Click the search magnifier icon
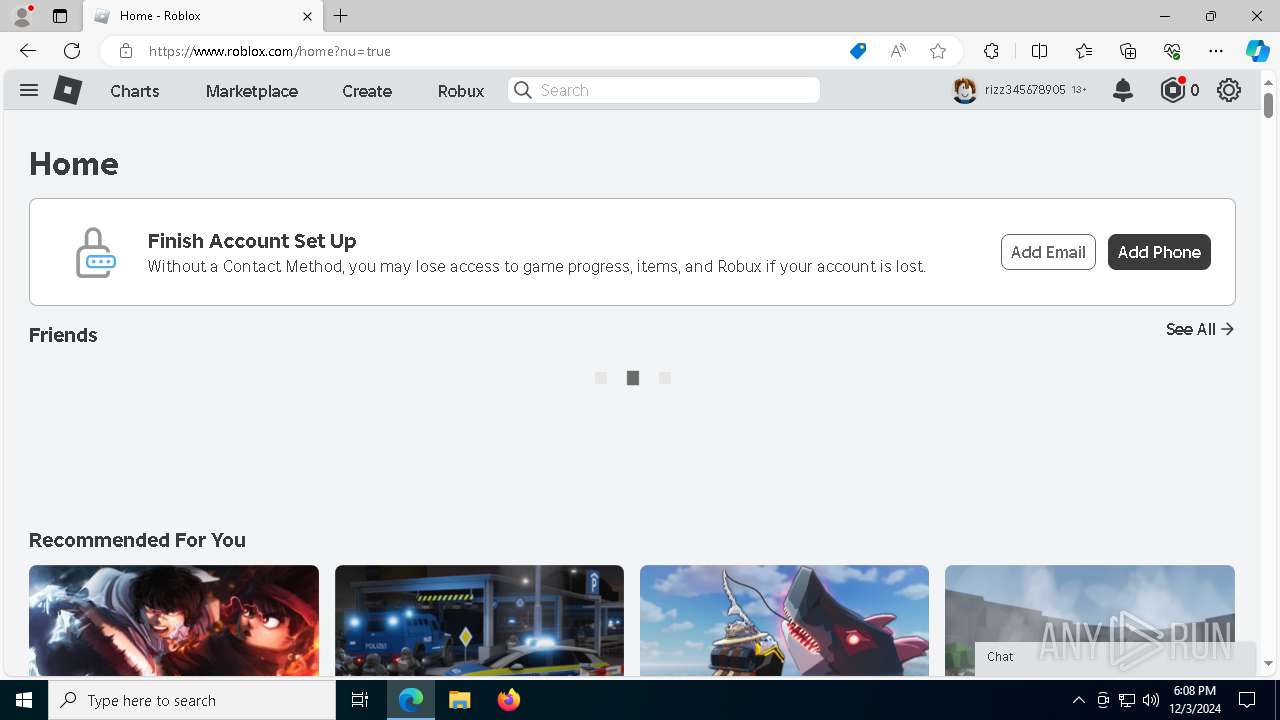 coord(523,90)
